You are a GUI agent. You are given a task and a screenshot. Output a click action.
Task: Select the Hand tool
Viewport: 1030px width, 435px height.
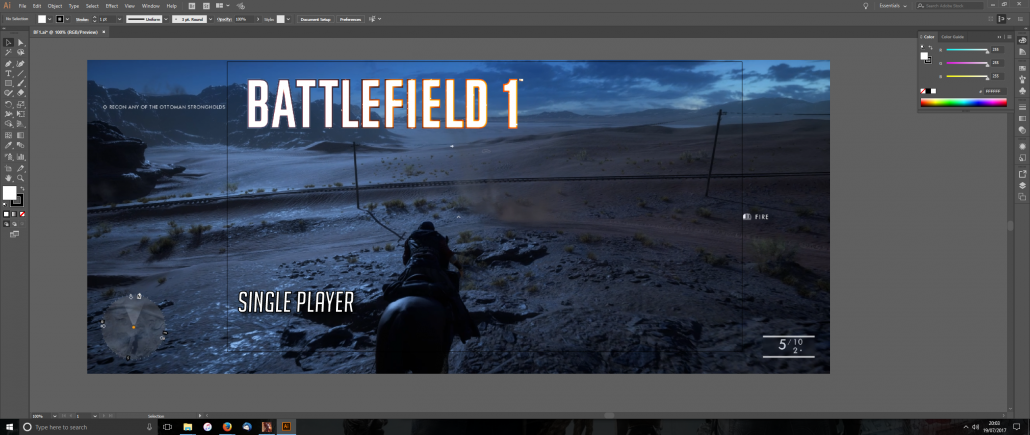pos(9,177)
